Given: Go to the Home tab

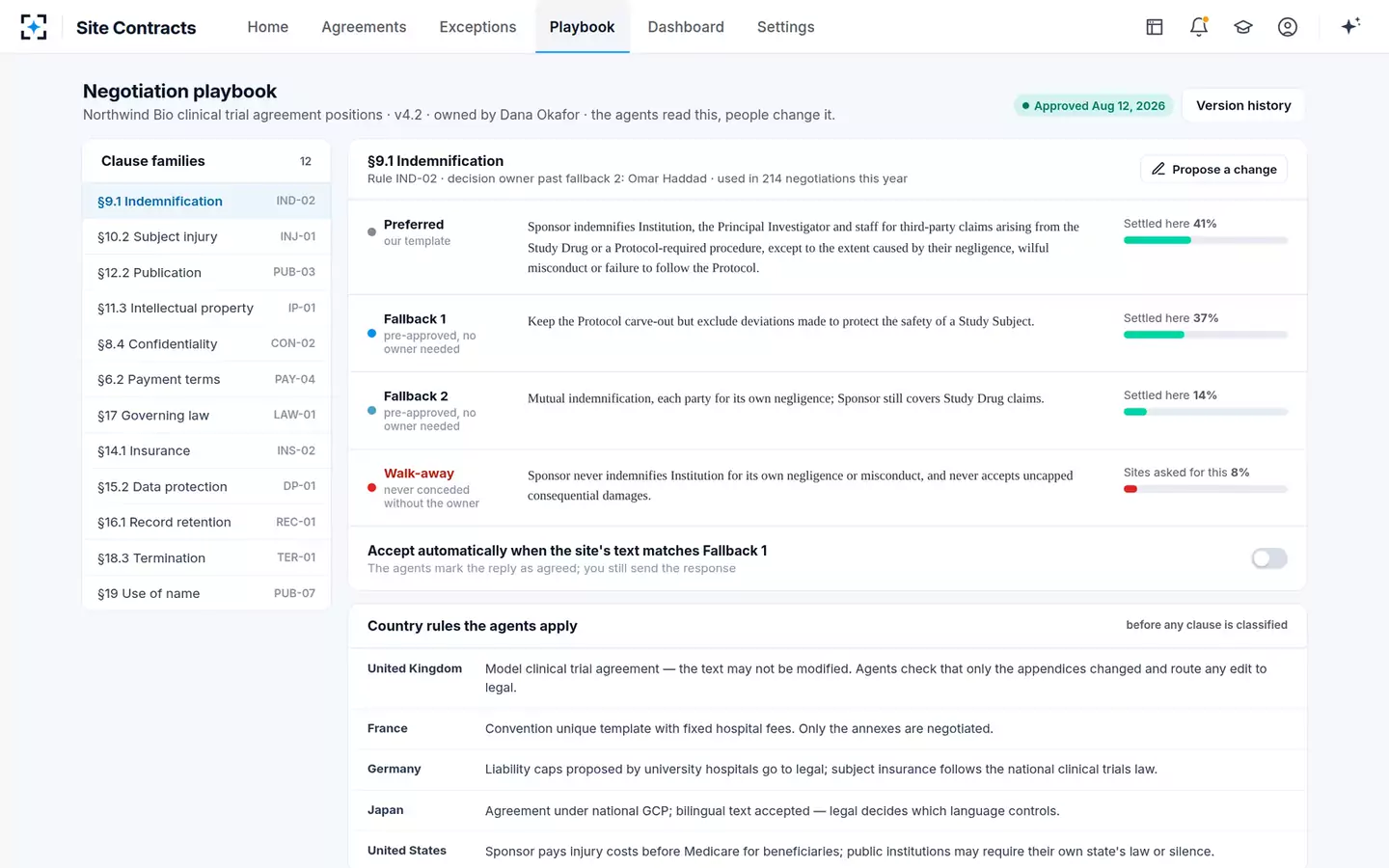Looking at the screenshot, I should pos(267,27).
